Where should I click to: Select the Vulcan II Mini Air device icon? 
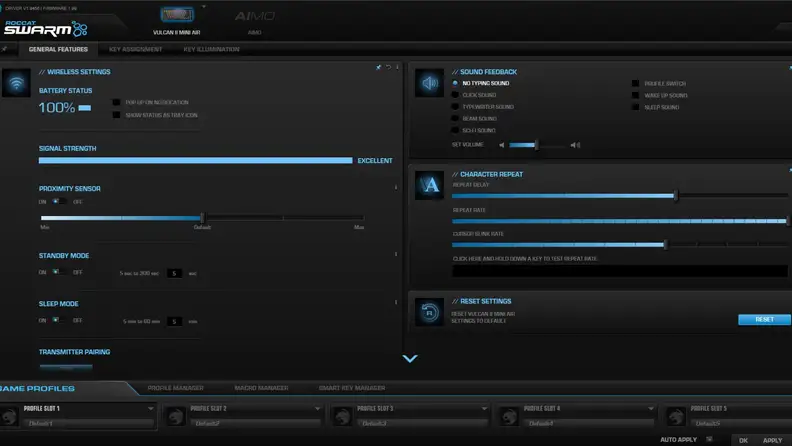tap(177, 15)
